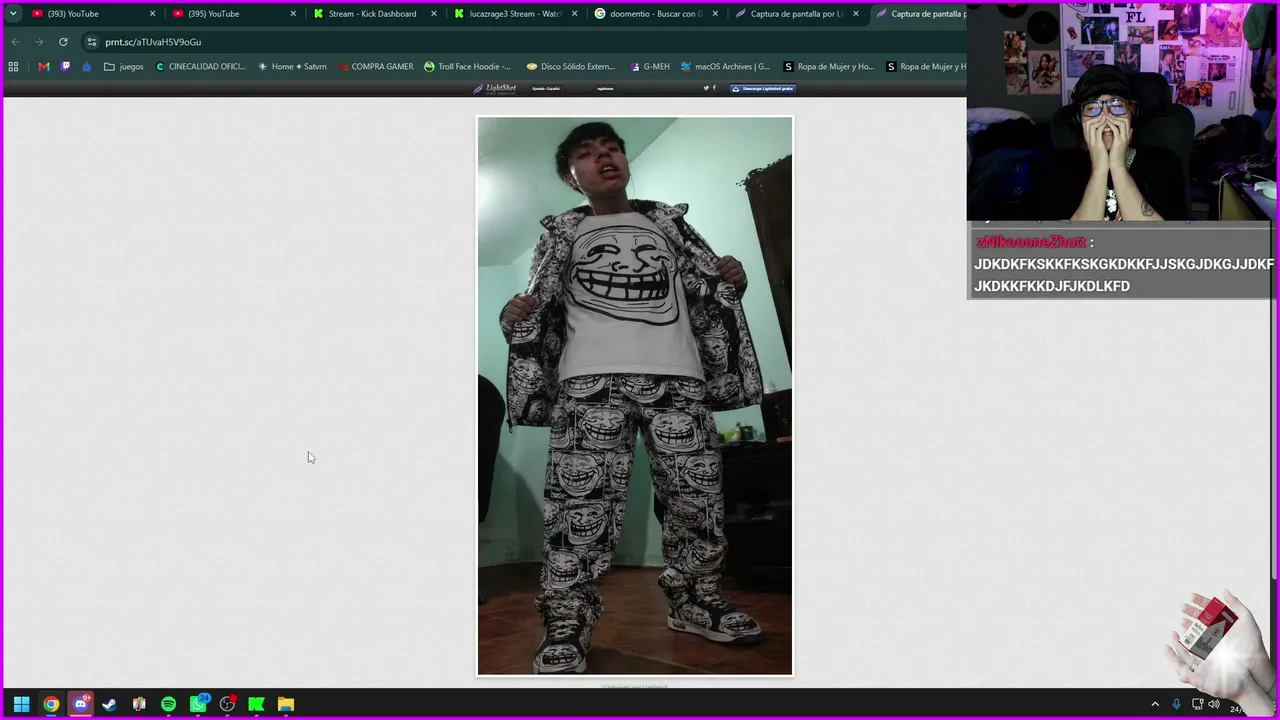1280x720 pixels.
Task: Open the Lightshot Twitter link icon
Action: 706,88
